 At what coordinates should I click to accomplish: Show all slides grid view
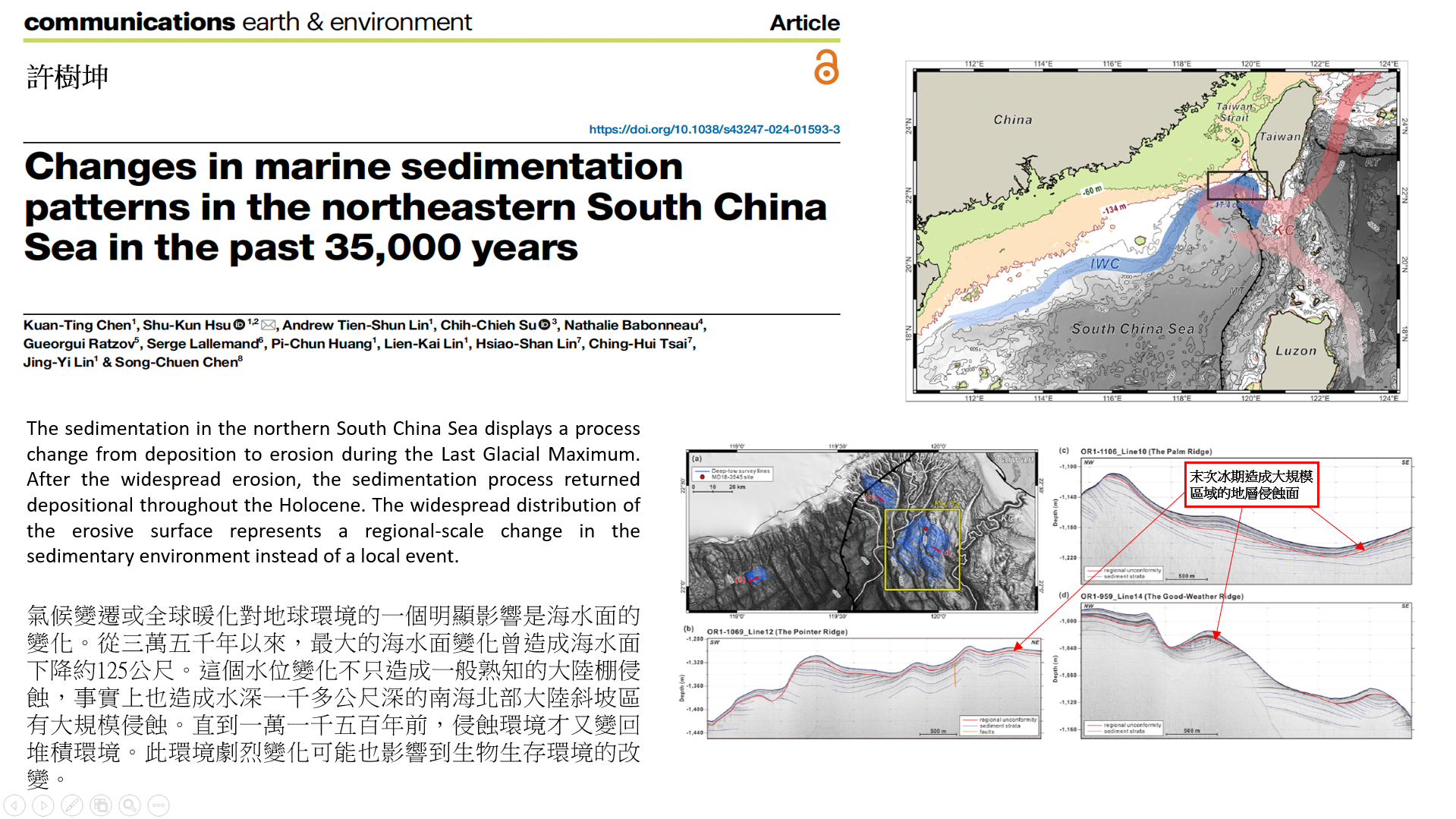tap(101, 805)
